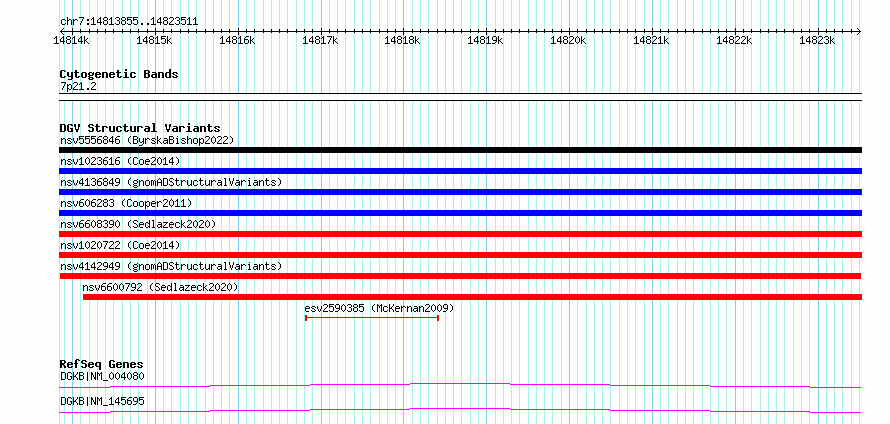Open the nsv1023616 (Coe2014) label
The height and width of the screenshot is (424, 890).
pyautogui.click(x=120, y=161)
